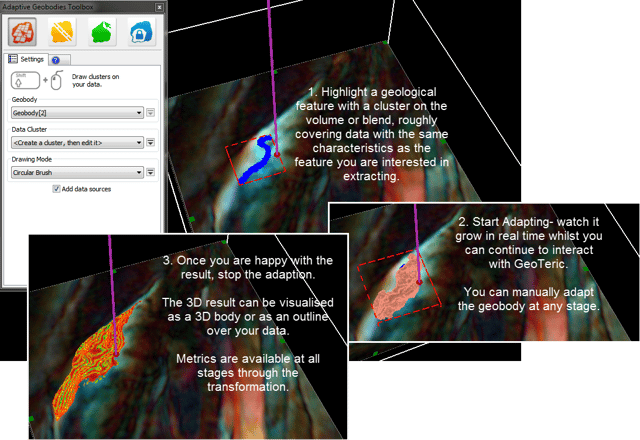Click the options button beside Drawing Mode dropdown
The width and height of the screenshot is (640, 440).
[x=151, y=172]
